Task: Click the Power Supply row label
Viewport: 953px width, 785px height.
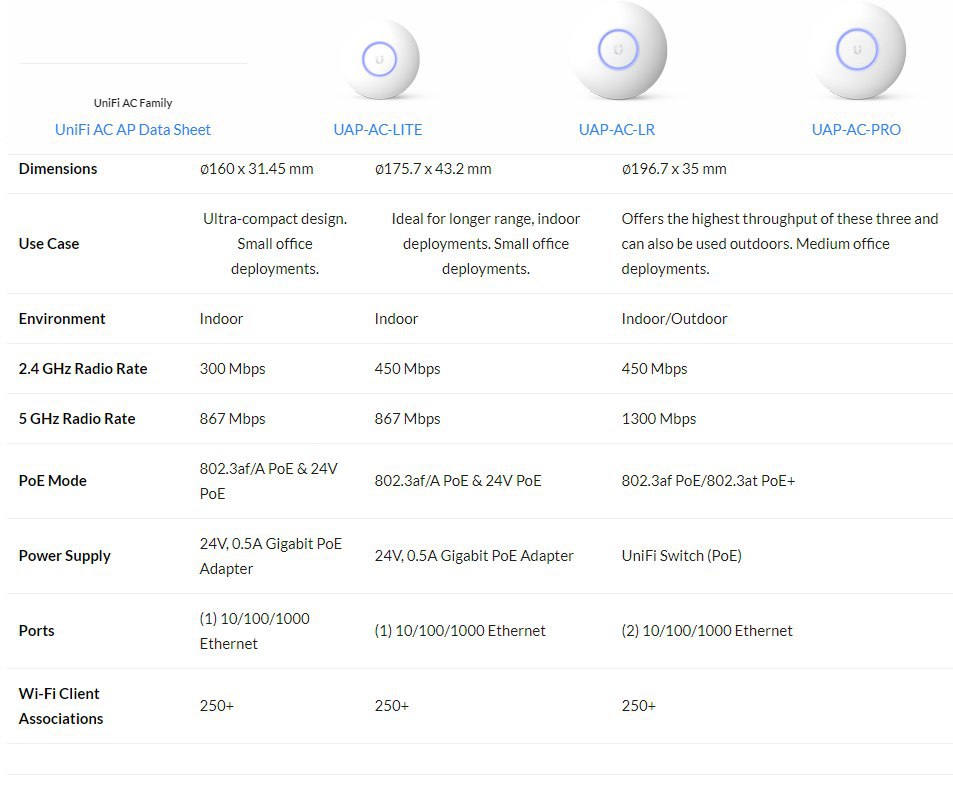Action: tap(64, 556)
